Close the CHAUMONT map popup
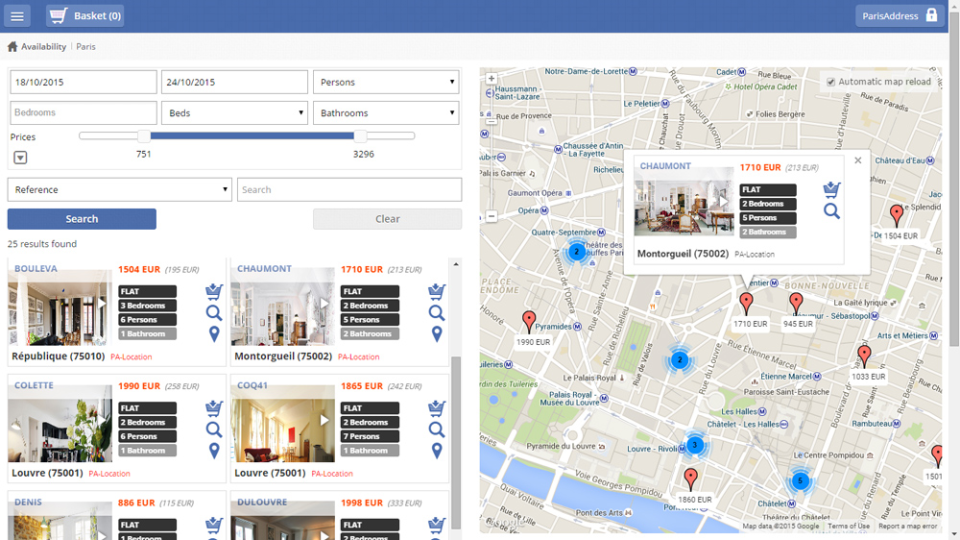Screen dimensions: 960x540 pos(858,160)
